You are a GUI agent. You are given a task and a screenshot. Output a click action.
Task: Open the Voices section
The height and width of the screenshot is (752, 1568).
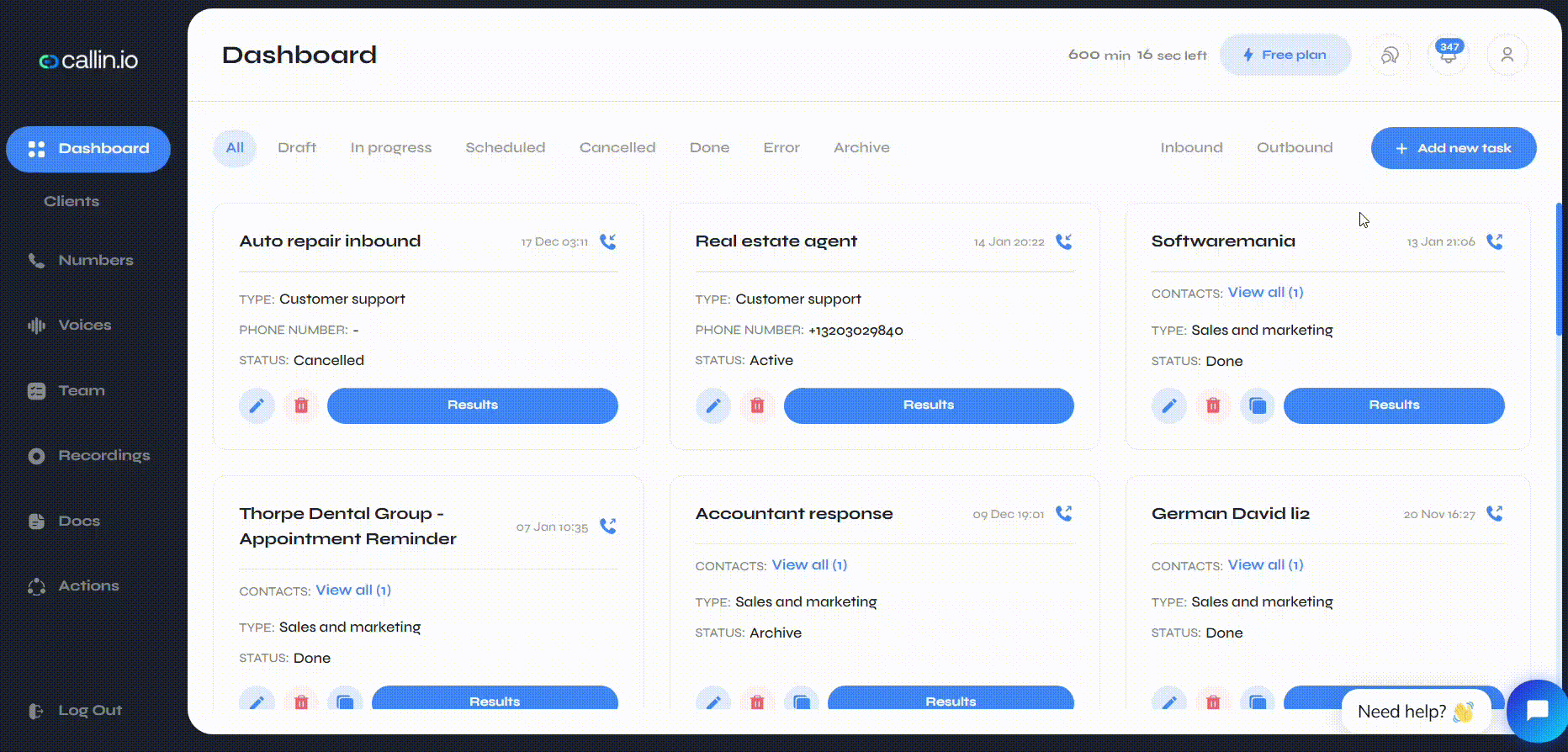coord(70,325)
